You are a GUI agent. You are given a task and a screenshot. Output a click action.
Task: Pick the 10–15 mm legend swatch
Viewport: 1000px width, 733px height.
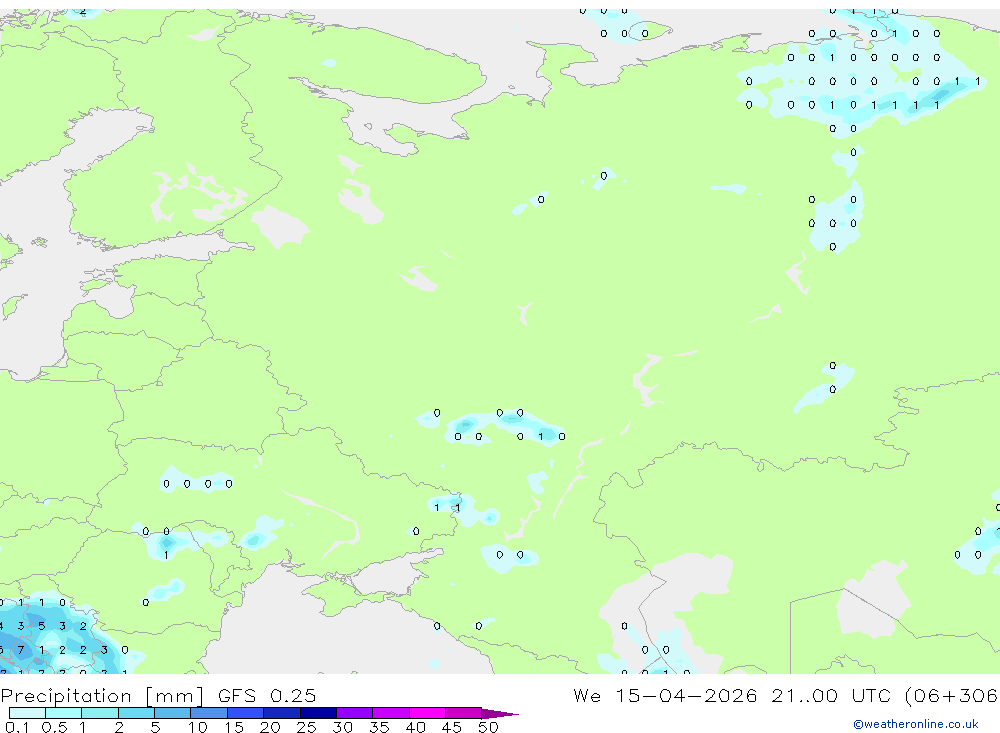click(x=209, y=713)
